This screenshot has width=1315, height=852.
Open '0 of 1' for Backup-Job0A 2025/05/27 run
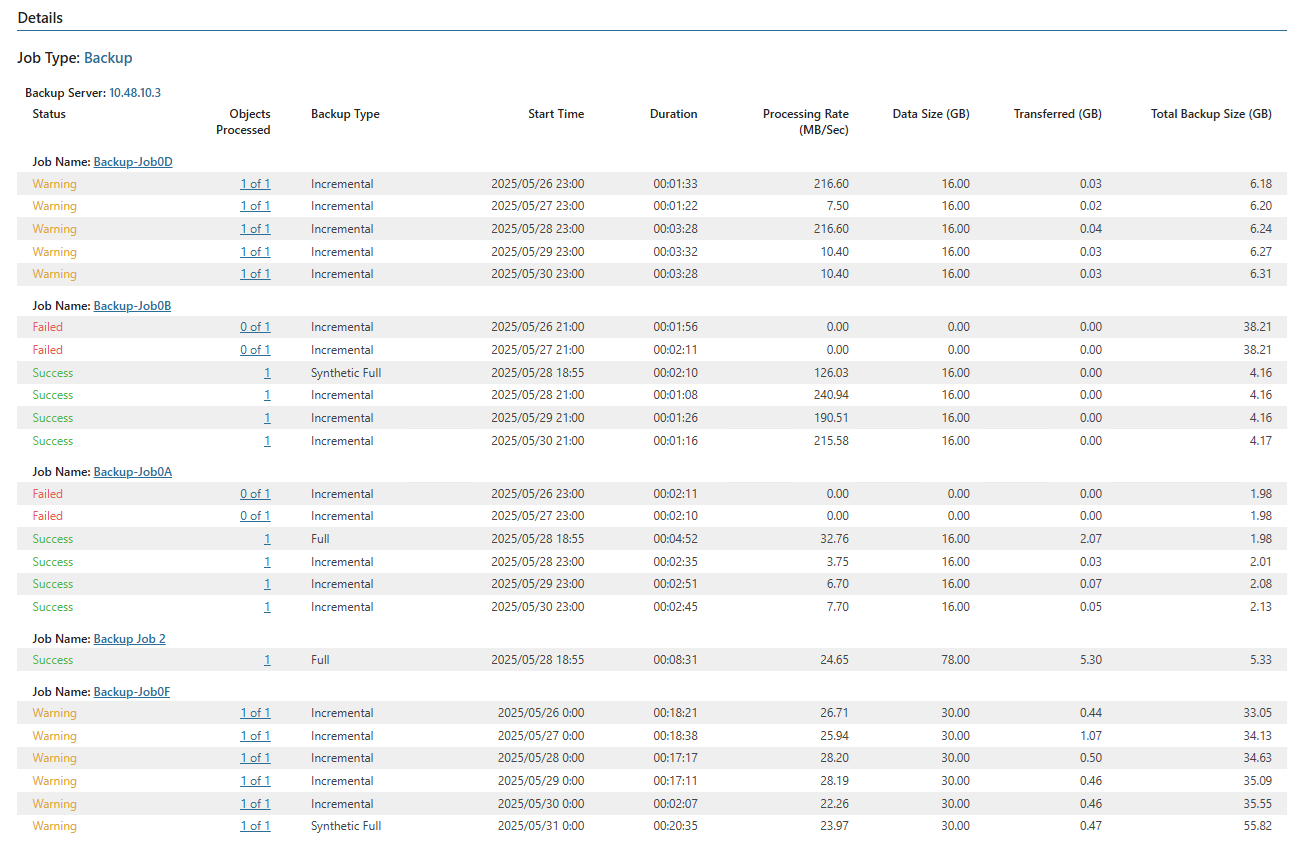[255, 516]
